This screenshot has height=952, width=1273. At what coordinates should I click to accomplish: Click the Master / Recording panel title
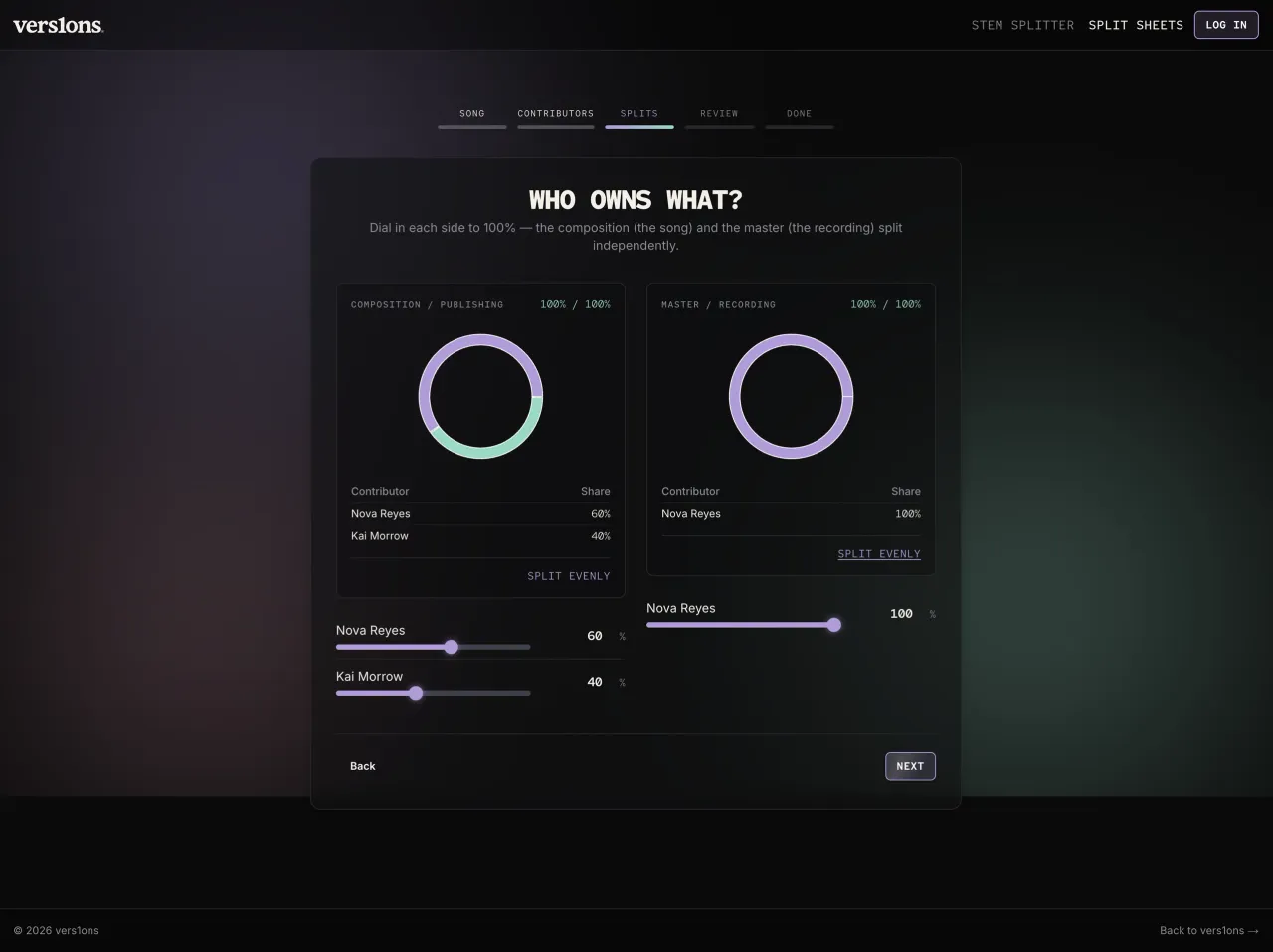[719, 304]
